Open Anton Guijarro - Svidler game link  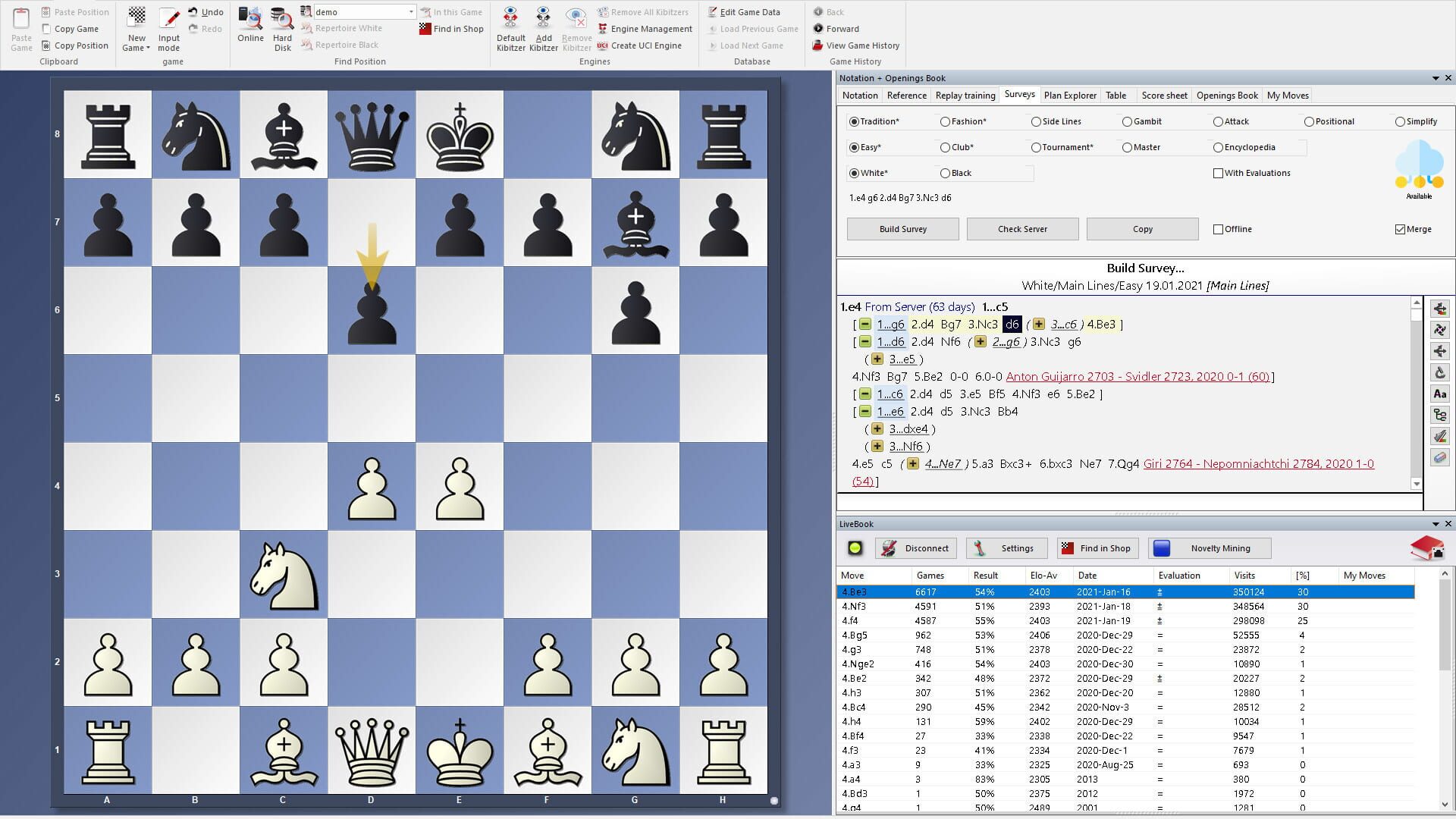coord(1137,377)
